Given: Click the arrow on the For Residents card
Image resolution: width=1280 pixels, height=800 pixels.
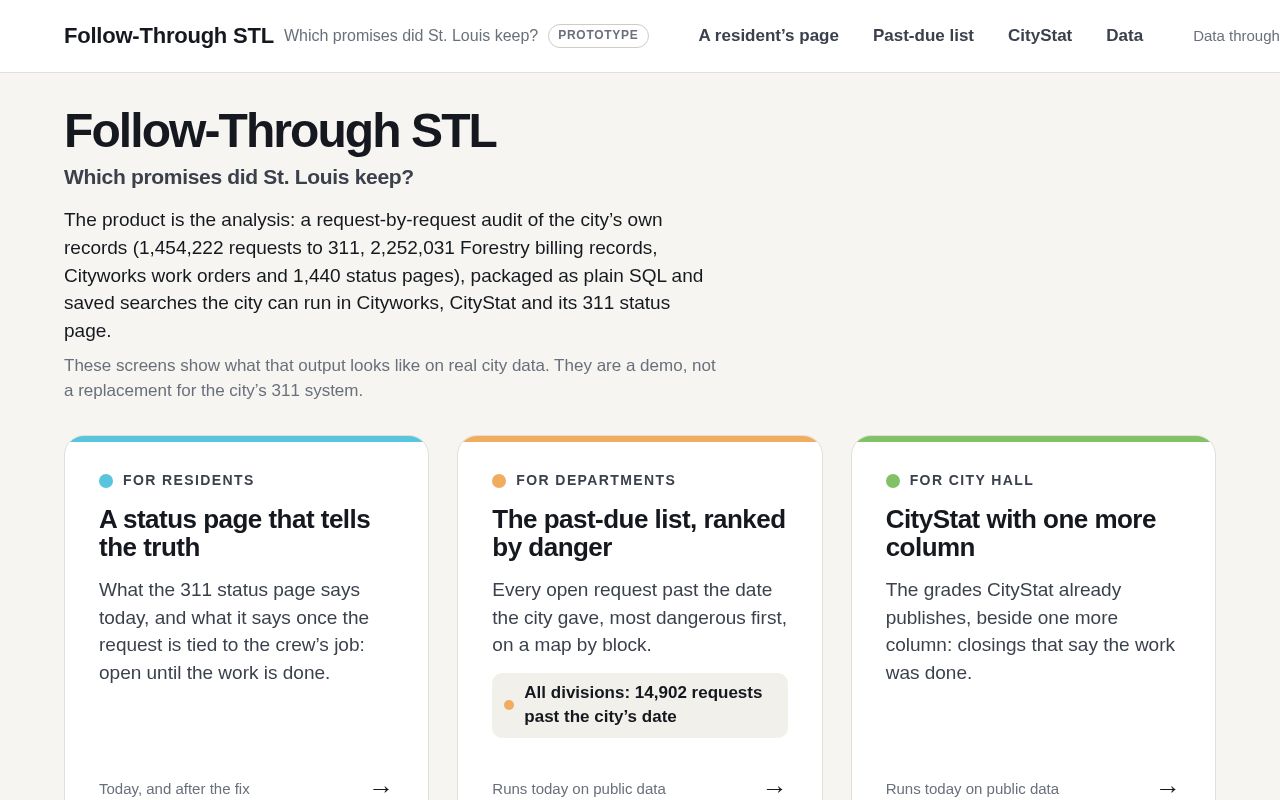Looking at the screenshot, I should (x=381, y=788).
